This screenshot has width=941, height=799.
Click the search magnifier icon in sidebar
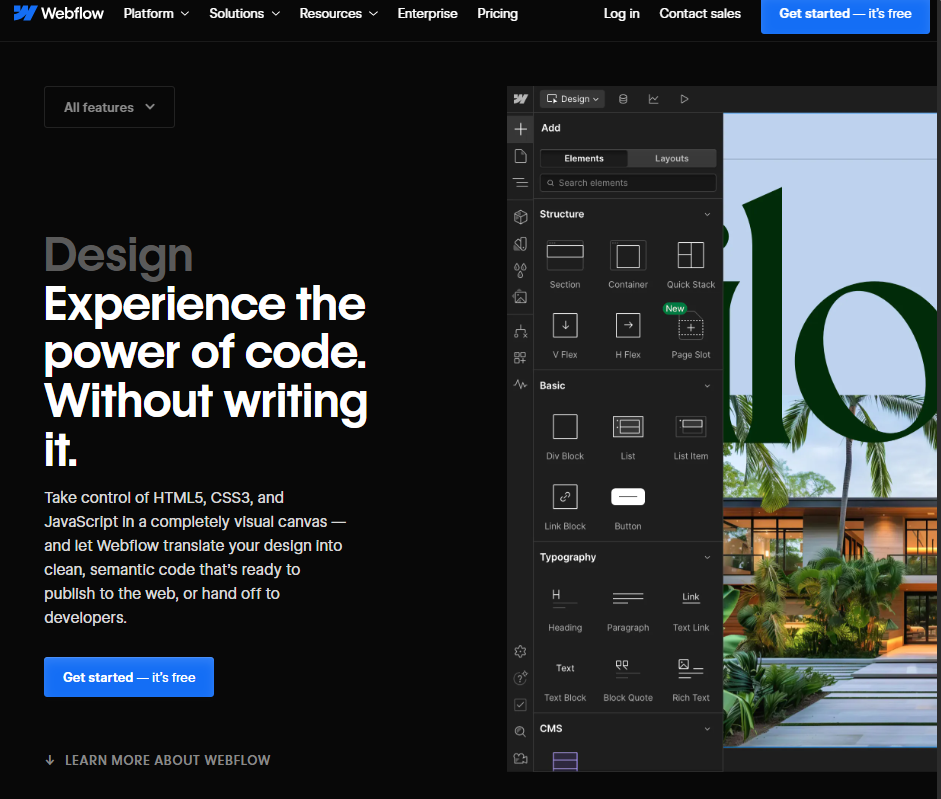click(520, 731)
